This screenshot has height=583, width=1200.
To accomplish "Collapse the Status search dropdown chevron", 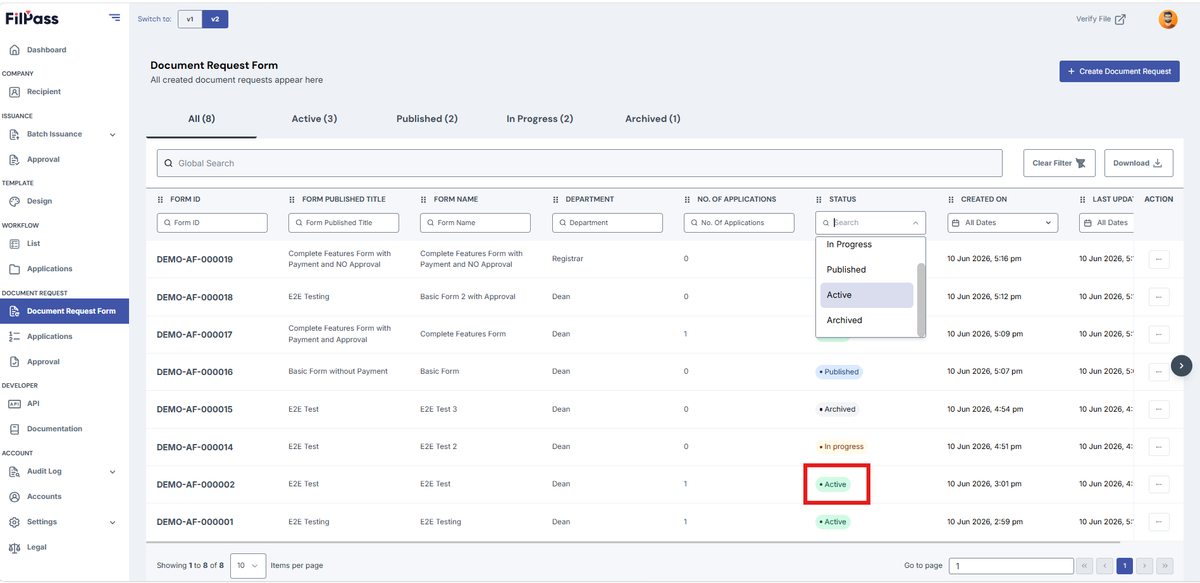I will (x=916, y=223).
